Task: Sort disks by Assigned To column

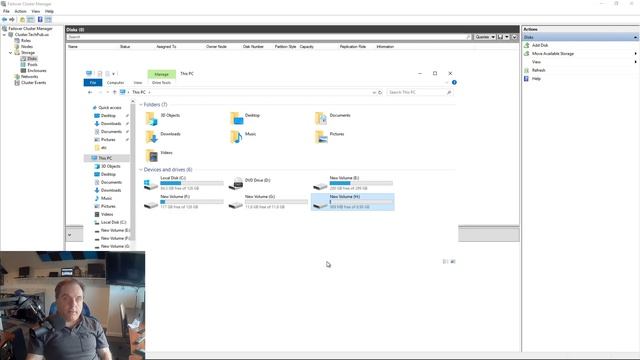Action: tap(166, 47)
